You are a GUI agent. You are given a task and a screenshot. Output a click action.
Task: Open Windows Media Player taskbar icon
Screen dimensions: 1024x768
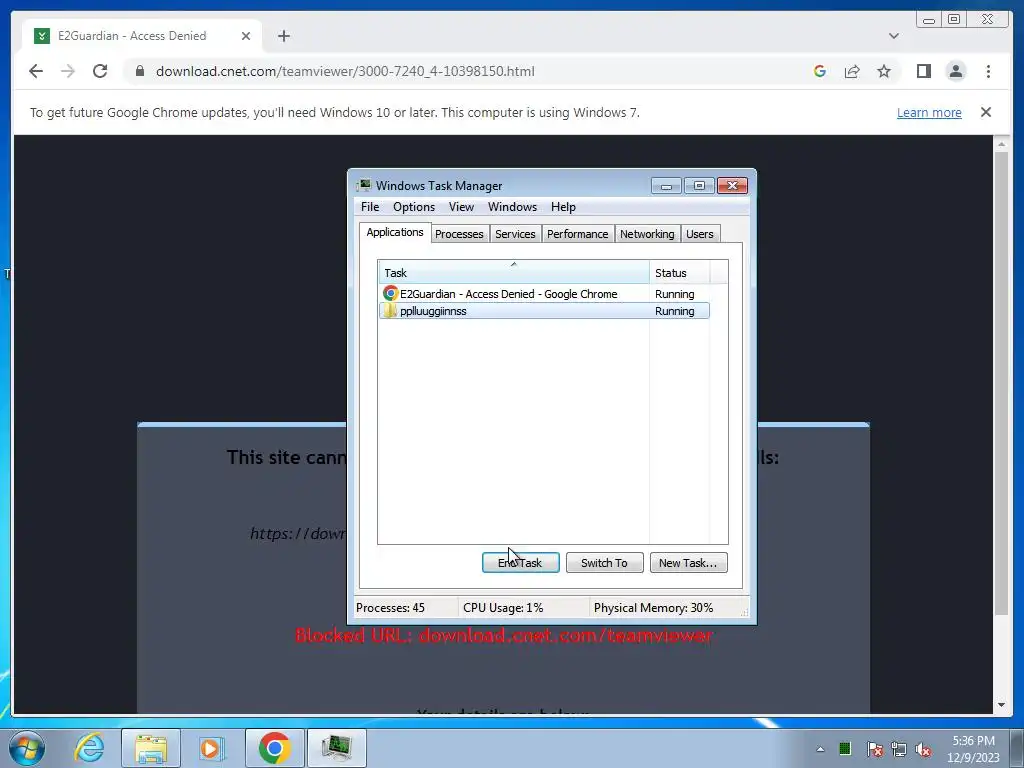(x=212, y=748)
